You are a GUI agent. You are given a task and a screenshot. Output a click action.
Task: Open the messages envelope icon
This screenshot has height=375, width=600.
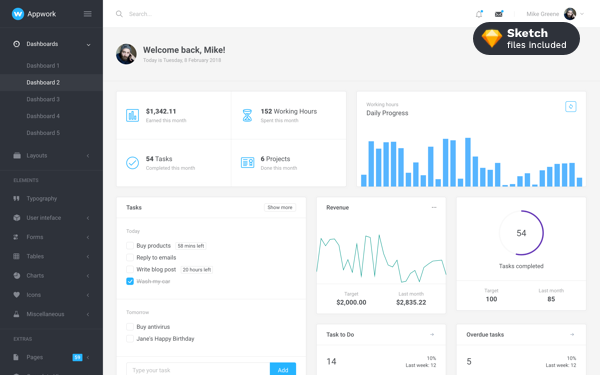499,14
